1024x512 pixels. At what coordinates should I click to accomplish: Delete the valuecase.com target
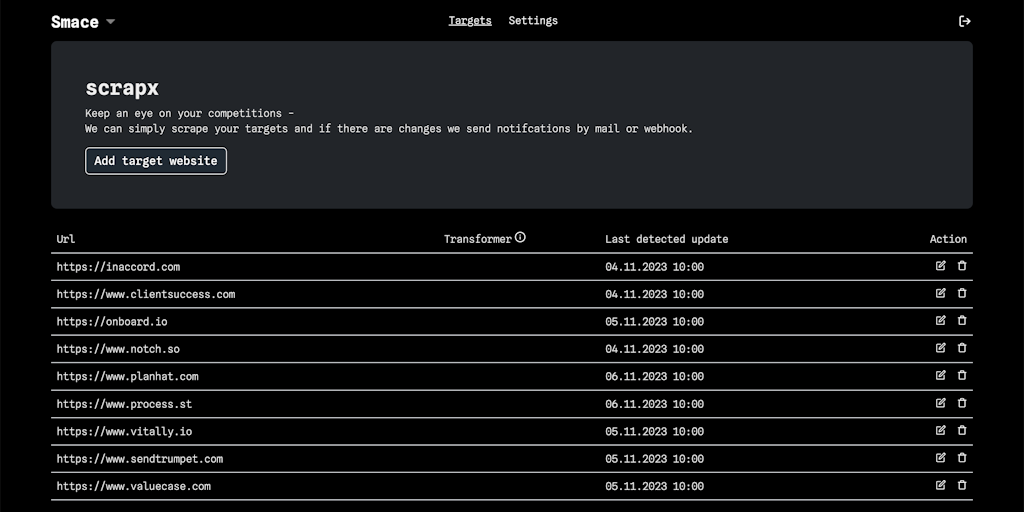pos(962,486)
